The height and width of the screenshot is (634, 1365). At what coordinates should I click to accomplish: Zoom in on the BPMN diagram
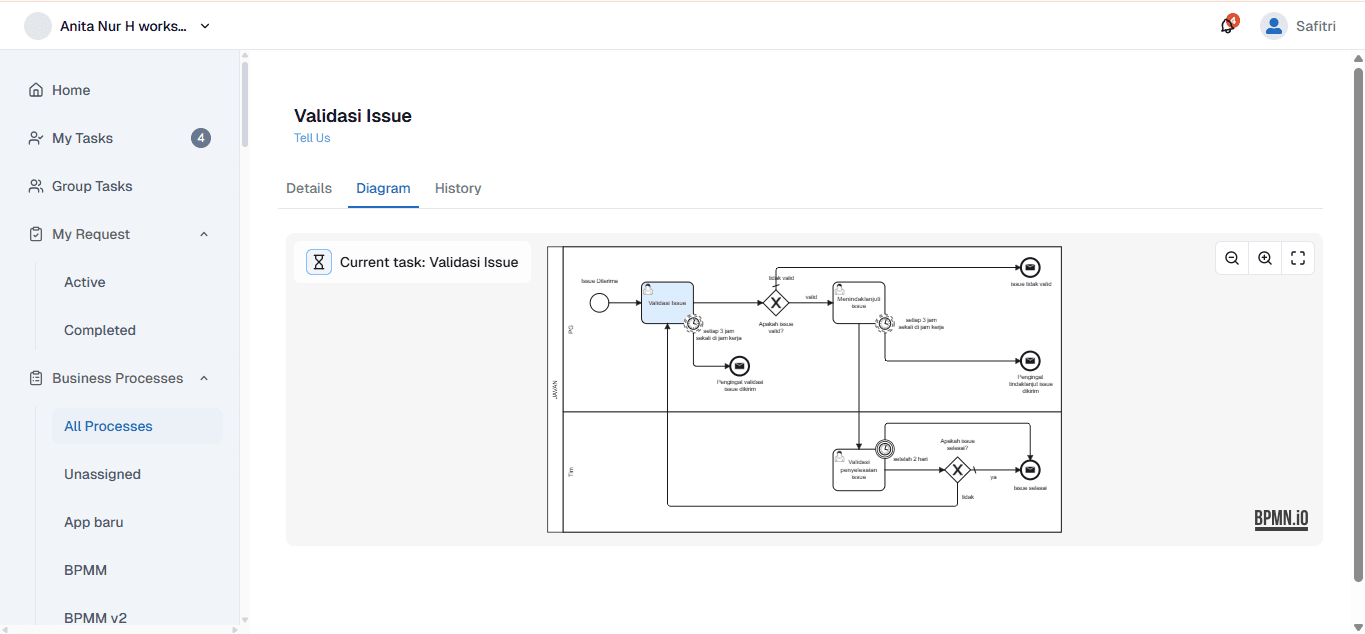tap(1265, 257)
